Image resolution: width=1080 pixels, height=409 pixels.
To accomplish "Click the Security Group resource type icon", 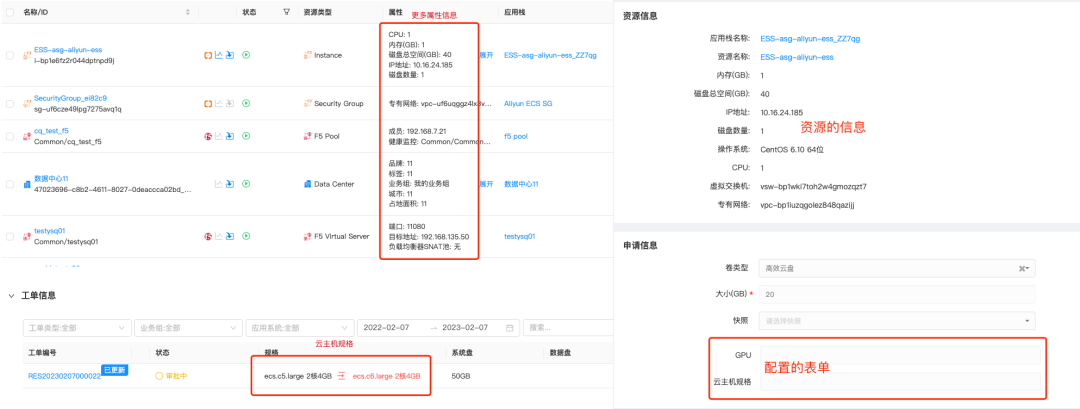I will (308, 103).
